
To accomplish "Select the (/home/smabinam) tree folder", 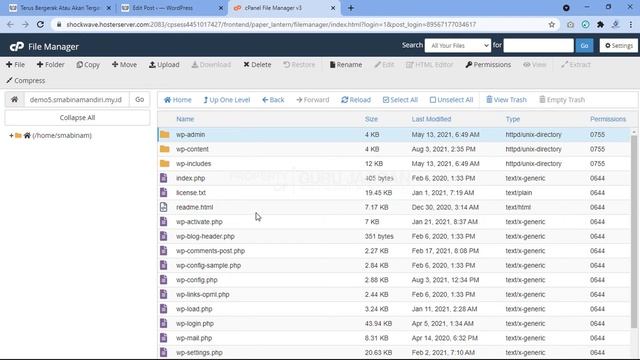I will coord(62,135).
